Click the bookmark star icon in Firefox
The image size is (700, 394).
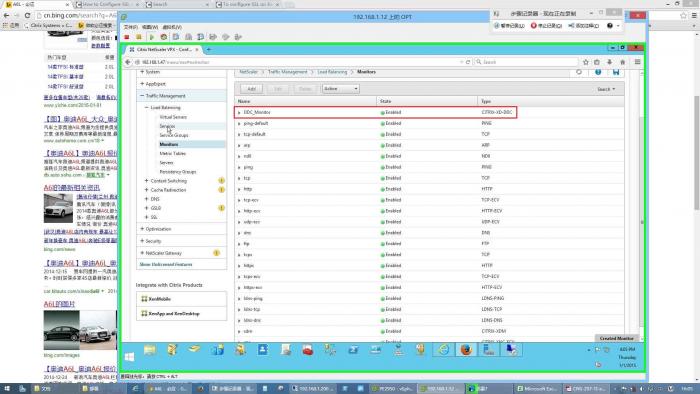pyautogui.click(x=586, y=62)
